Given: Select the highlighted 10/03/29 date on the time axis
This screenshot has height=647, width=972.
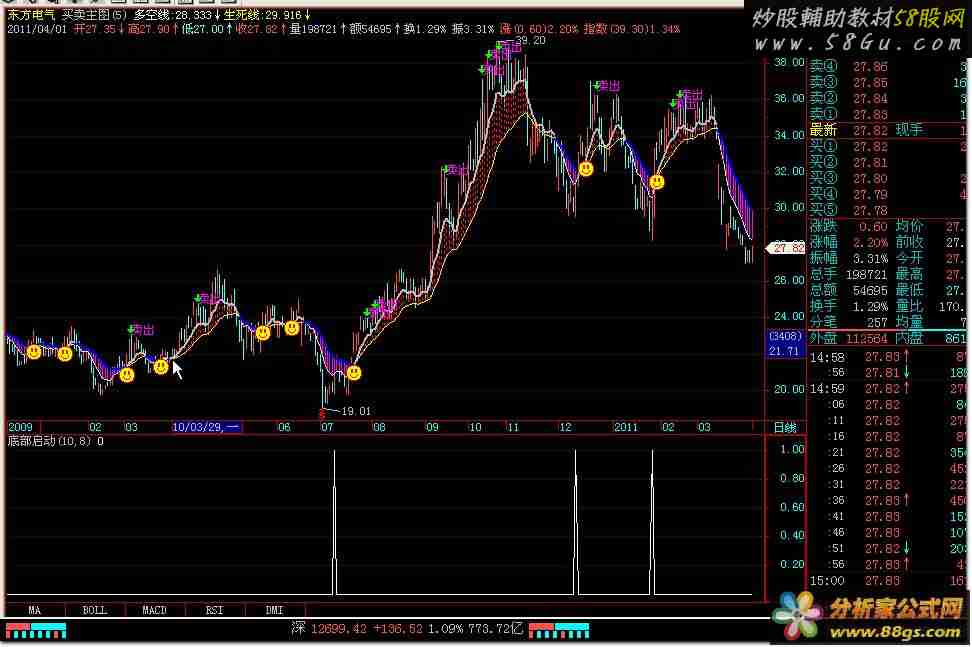Looking at the screenshot, I should coord(206,427).
